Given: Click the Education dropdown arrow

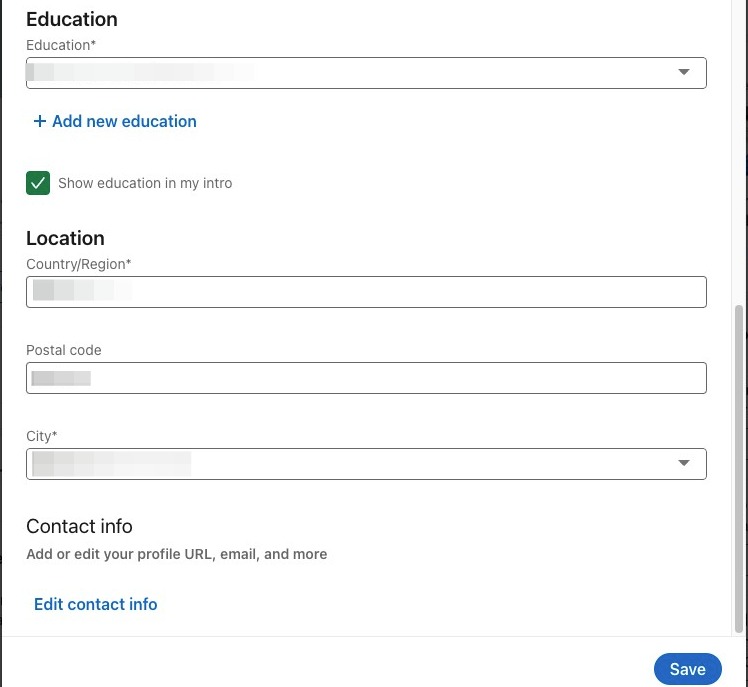Looking at the screenshot, I should tap(684, 72).
